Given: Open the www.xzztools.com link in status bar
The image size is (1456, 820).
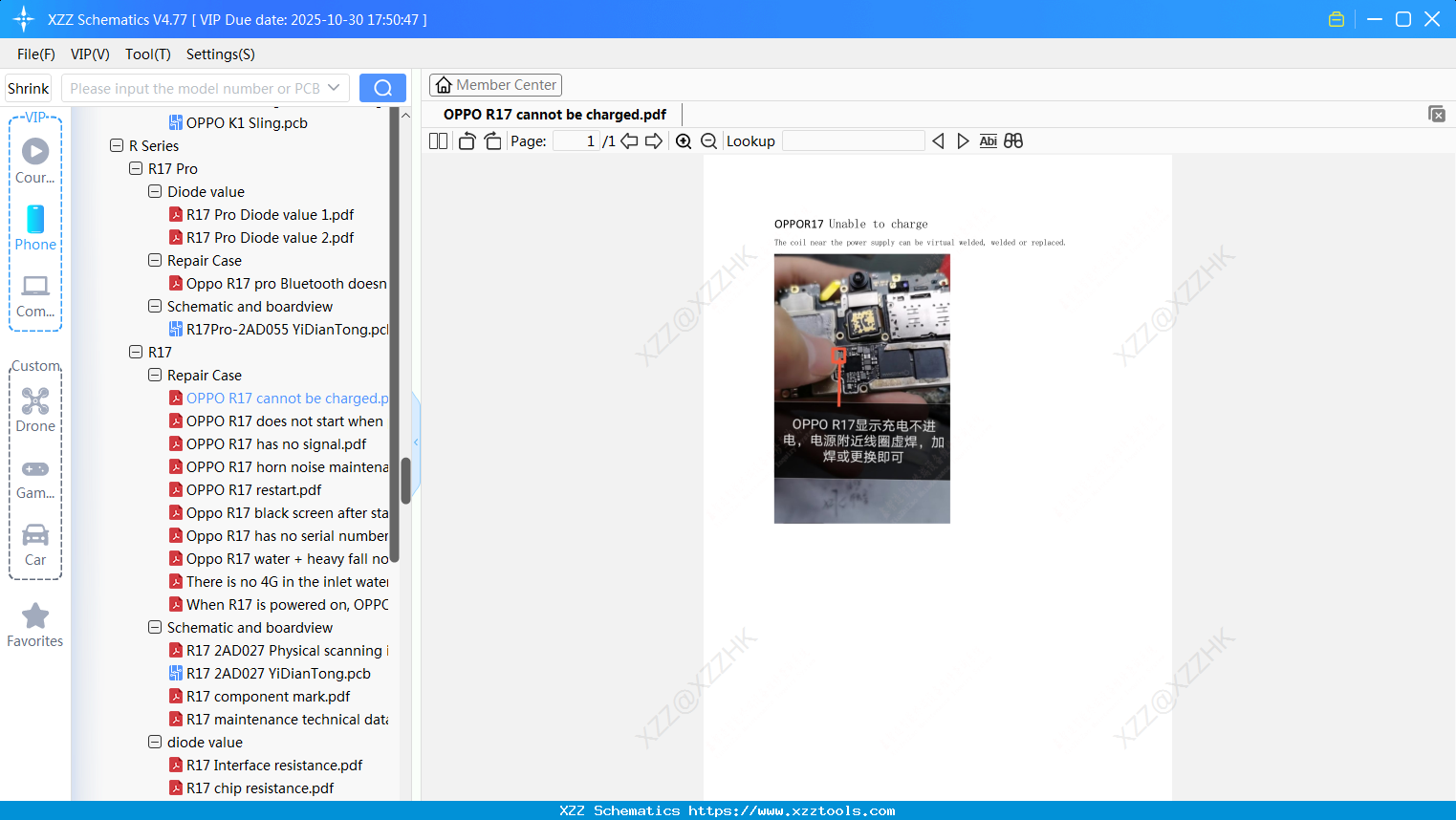Looking at the screenshot, I should click(792, 810).
